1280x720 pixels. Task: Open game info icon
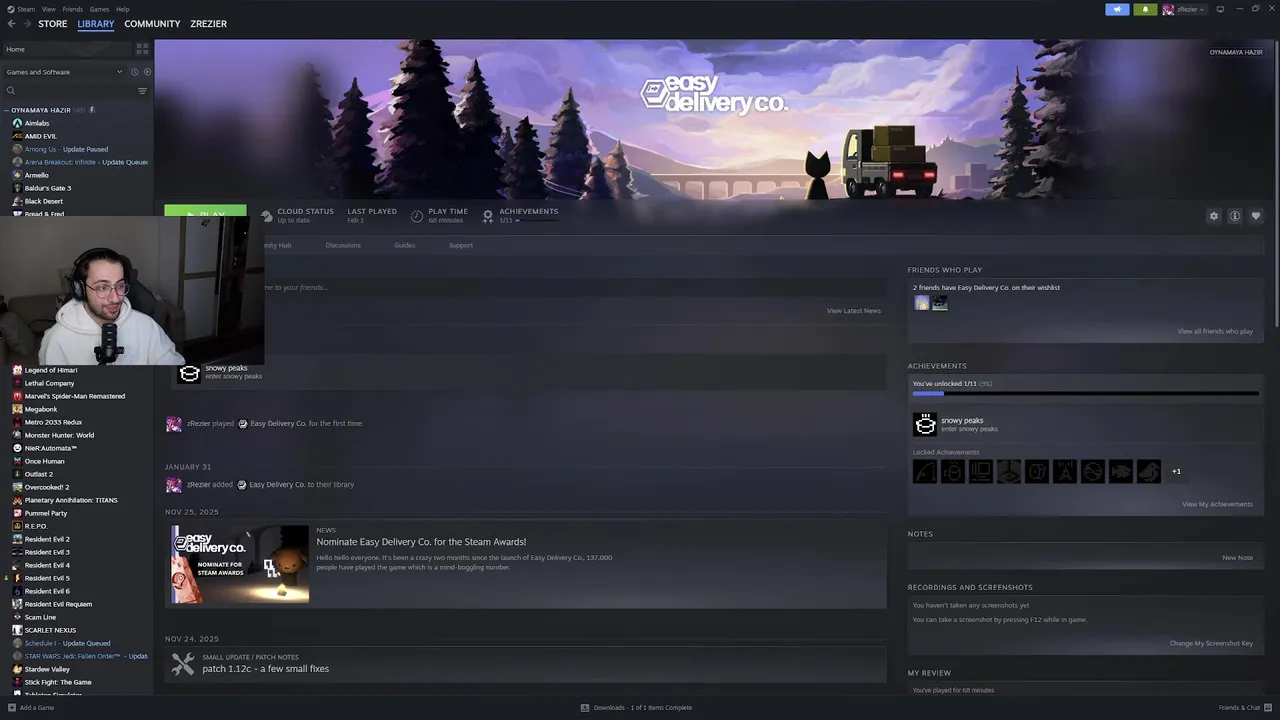[x=1235, y=216]
